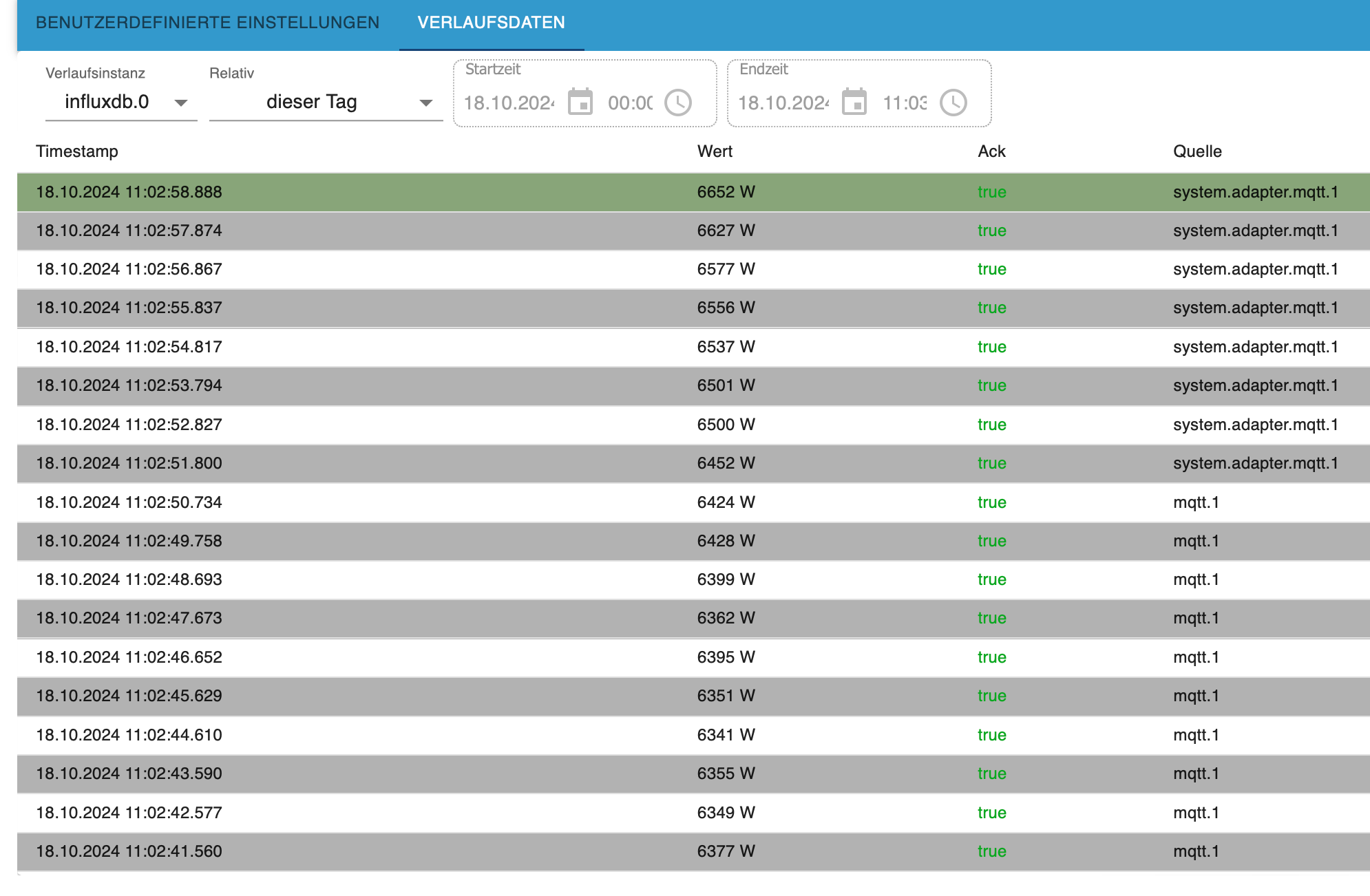Click the value 6452 W
Screen dimensions: 1370x896
tap(726, 463)
